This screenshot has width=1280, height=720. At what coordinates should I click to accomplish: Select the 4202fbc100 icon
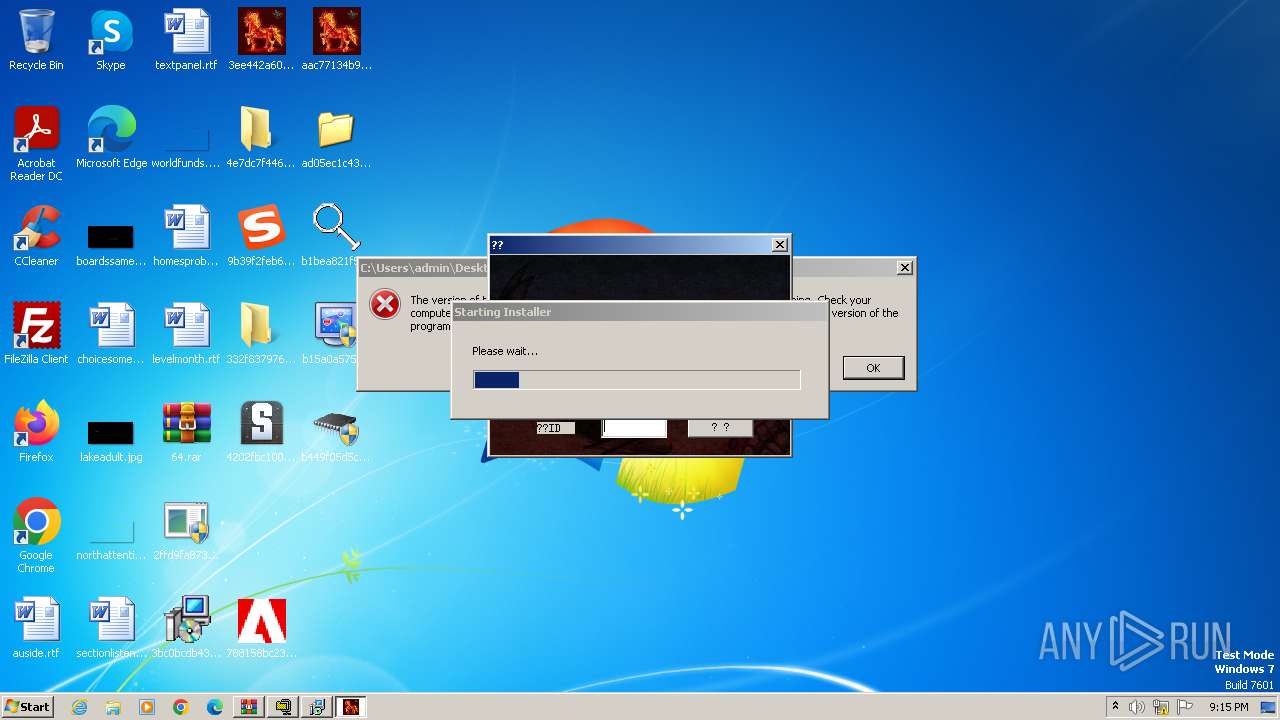click(x=261, y=432)
